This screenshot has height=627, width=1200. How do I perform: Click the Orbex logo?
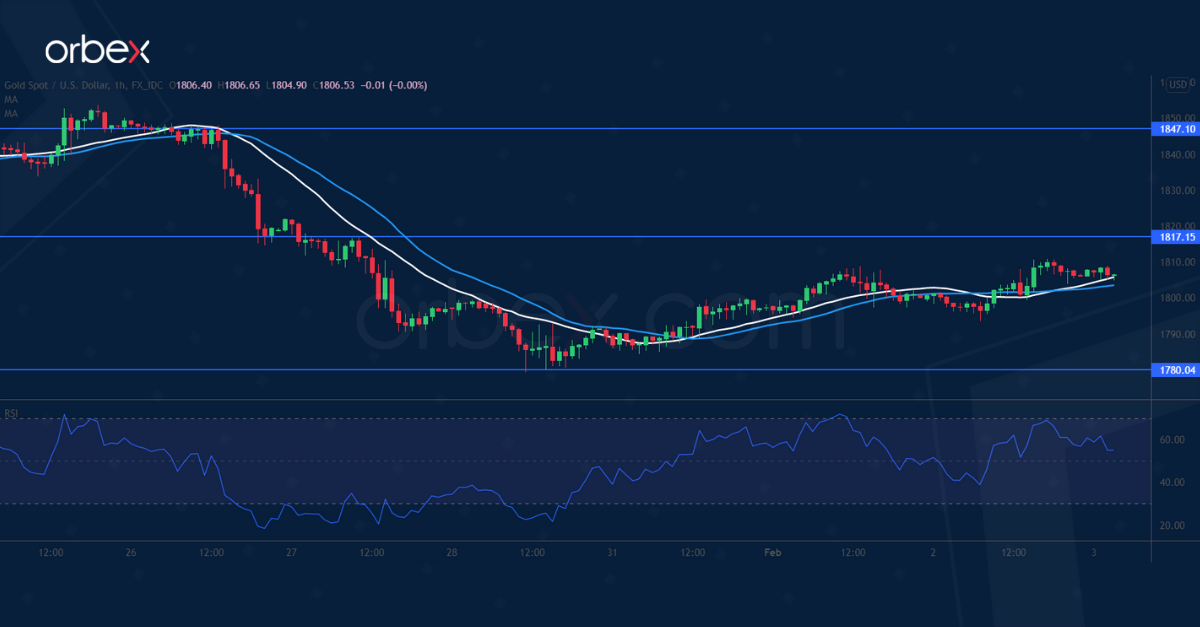97,50
